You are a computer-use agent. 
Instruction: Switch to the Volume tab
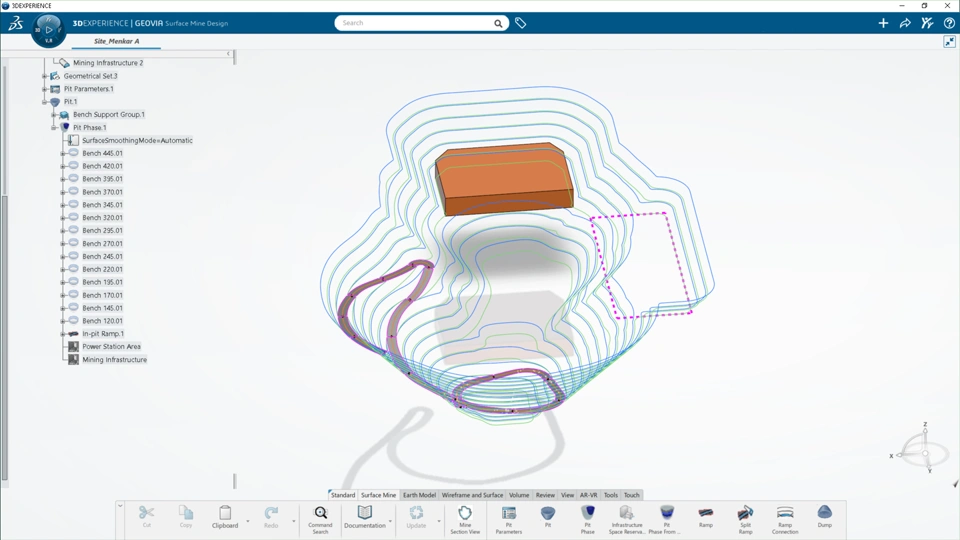[x=519, y=495]
